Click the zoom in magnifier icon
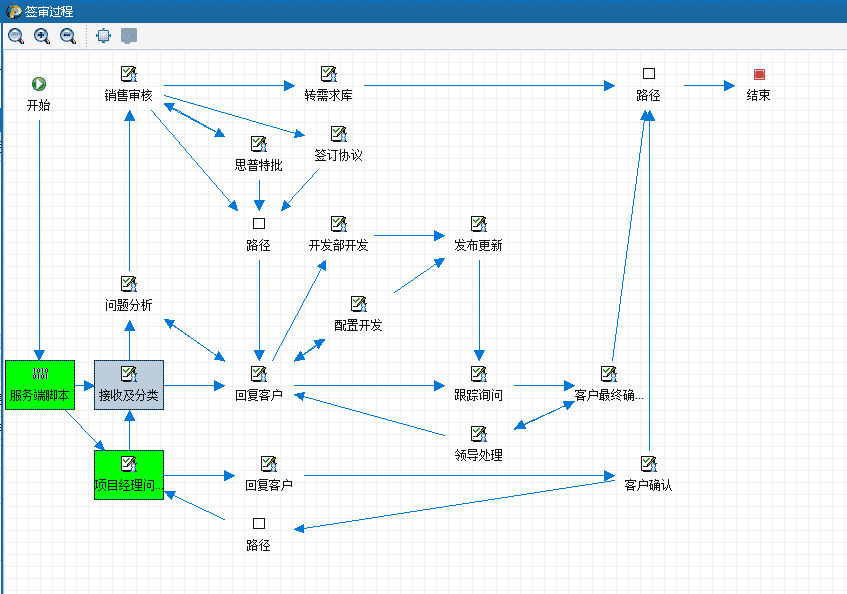The width and height of the screenshot is (847, 594). point(42,36)
